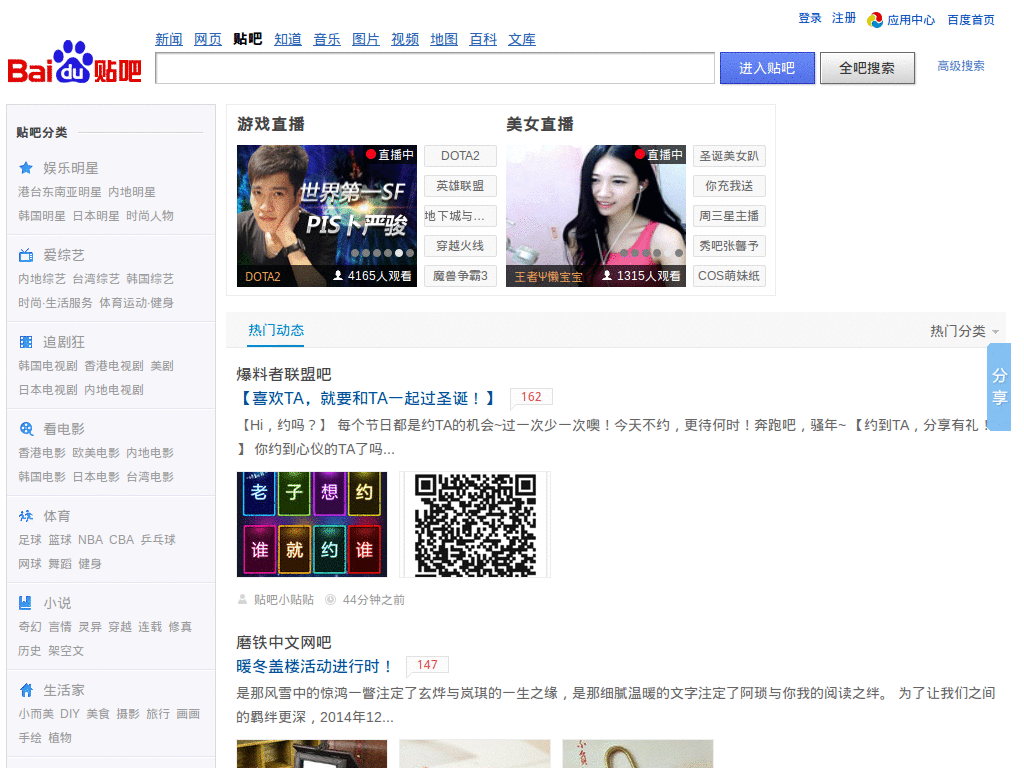Click the author icon beside 贴吧小贴贴
Screen dimensions: 1024x768
(242, 600)
